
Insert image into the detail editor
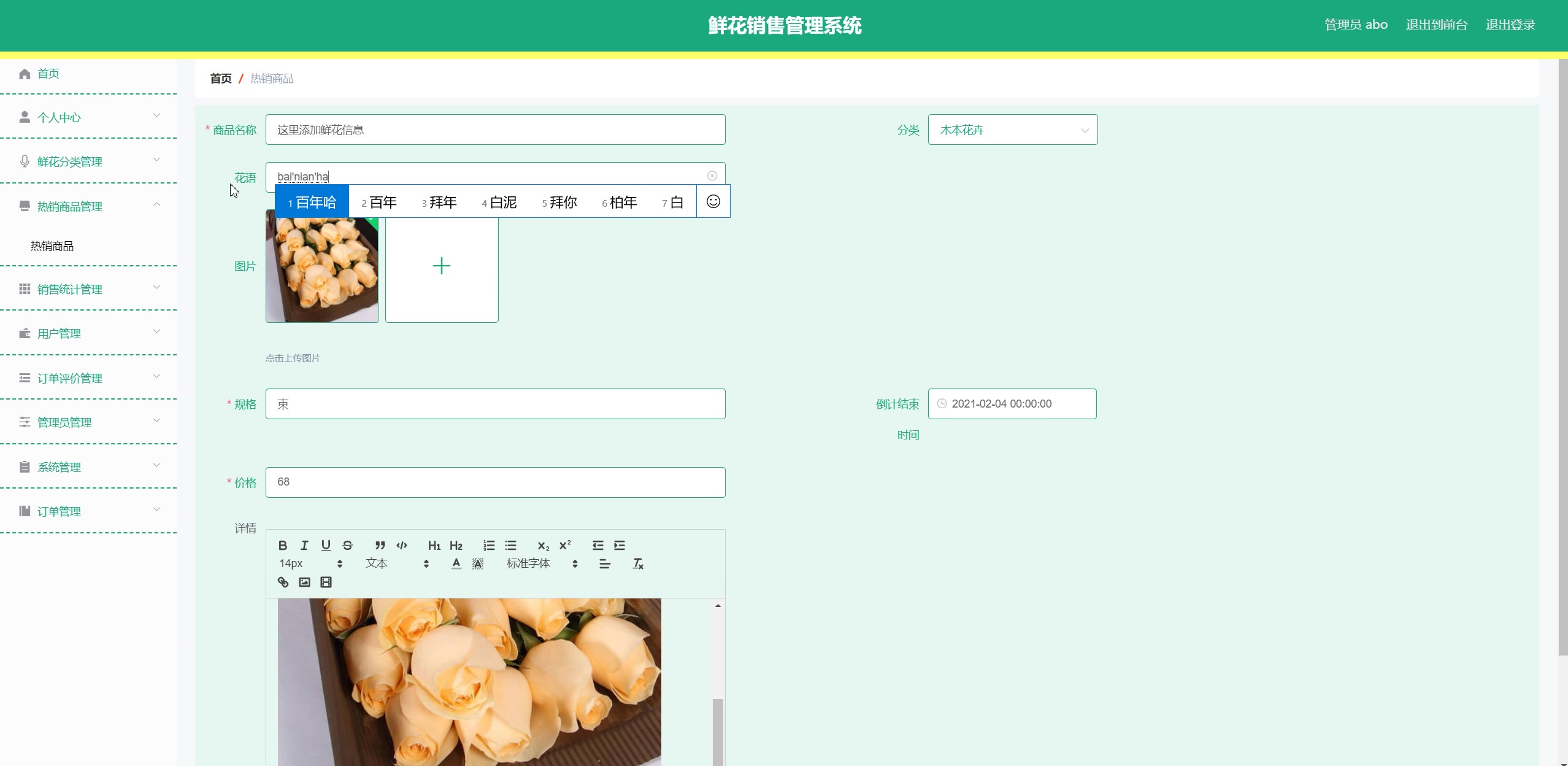[x=304, y=582]
